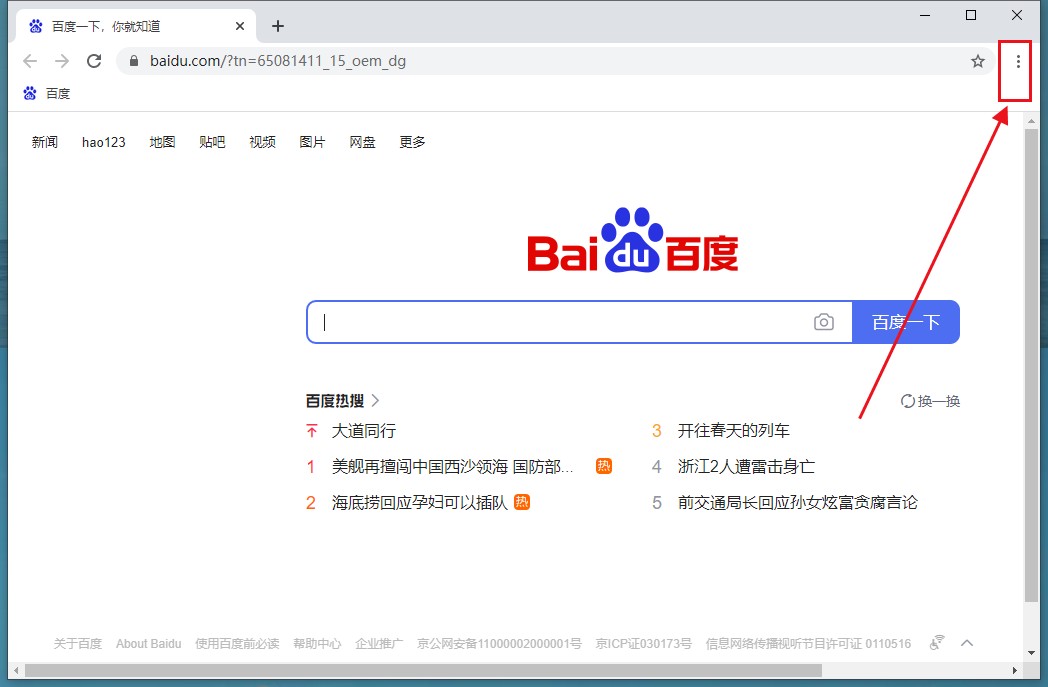Open 贴吧 from top navigation
This screenshot has height=687, width=1048.
(212, 142)
